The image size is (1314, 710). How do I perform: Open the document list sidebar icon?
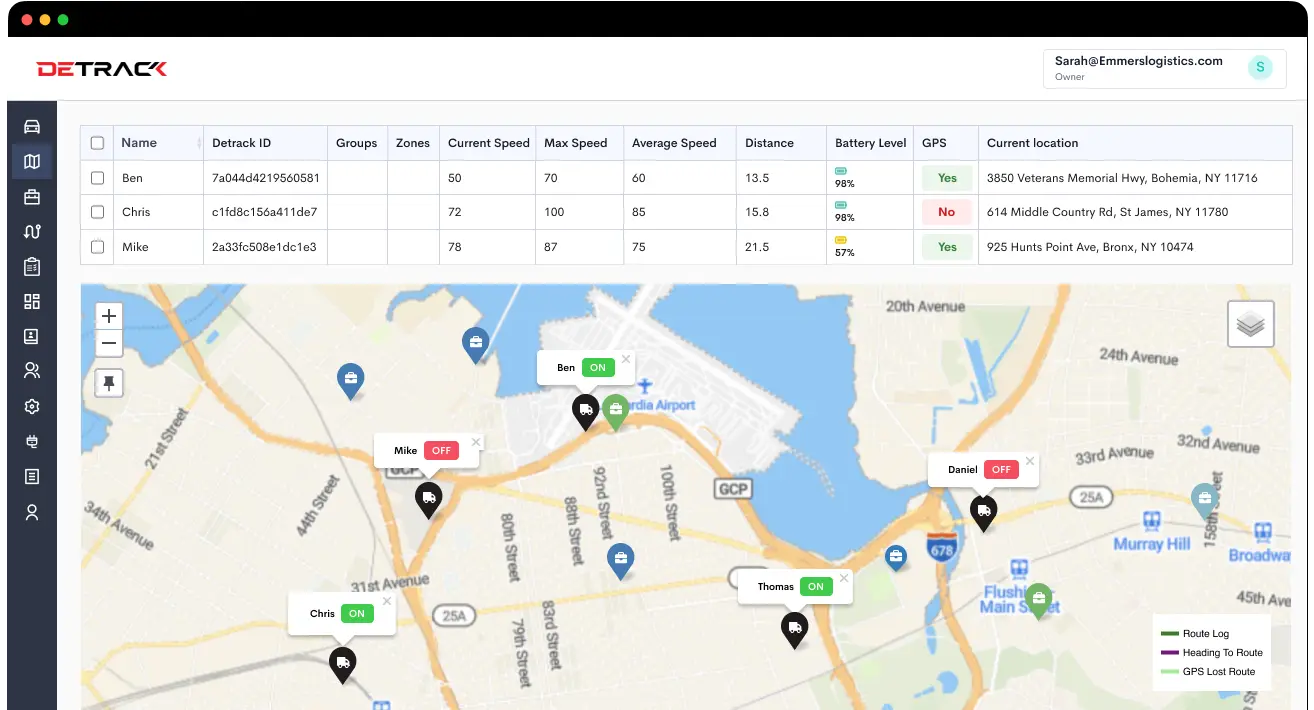[32, 476]
